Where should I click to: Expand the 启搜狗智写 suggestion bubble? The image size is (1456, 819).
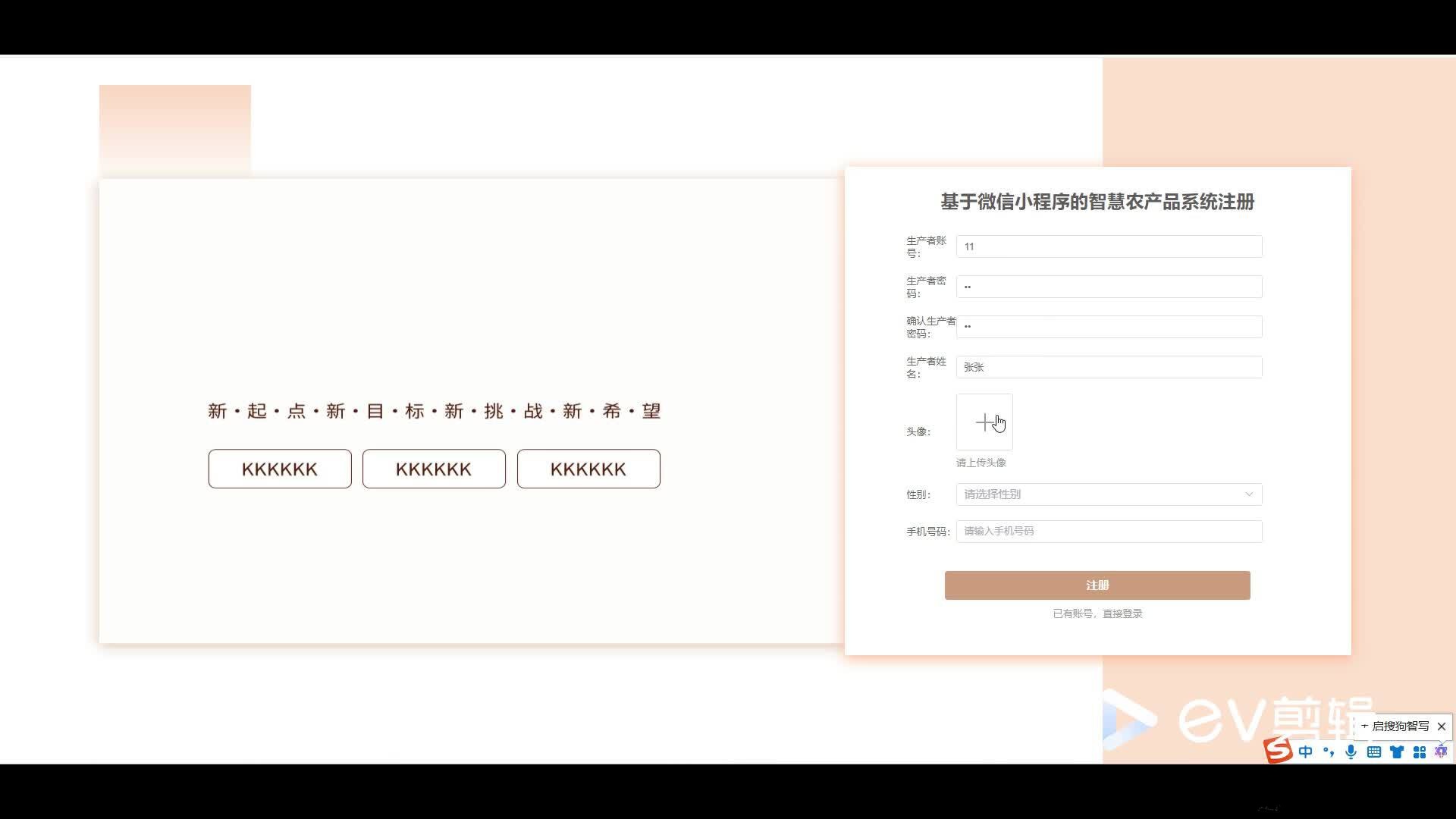1399,726
